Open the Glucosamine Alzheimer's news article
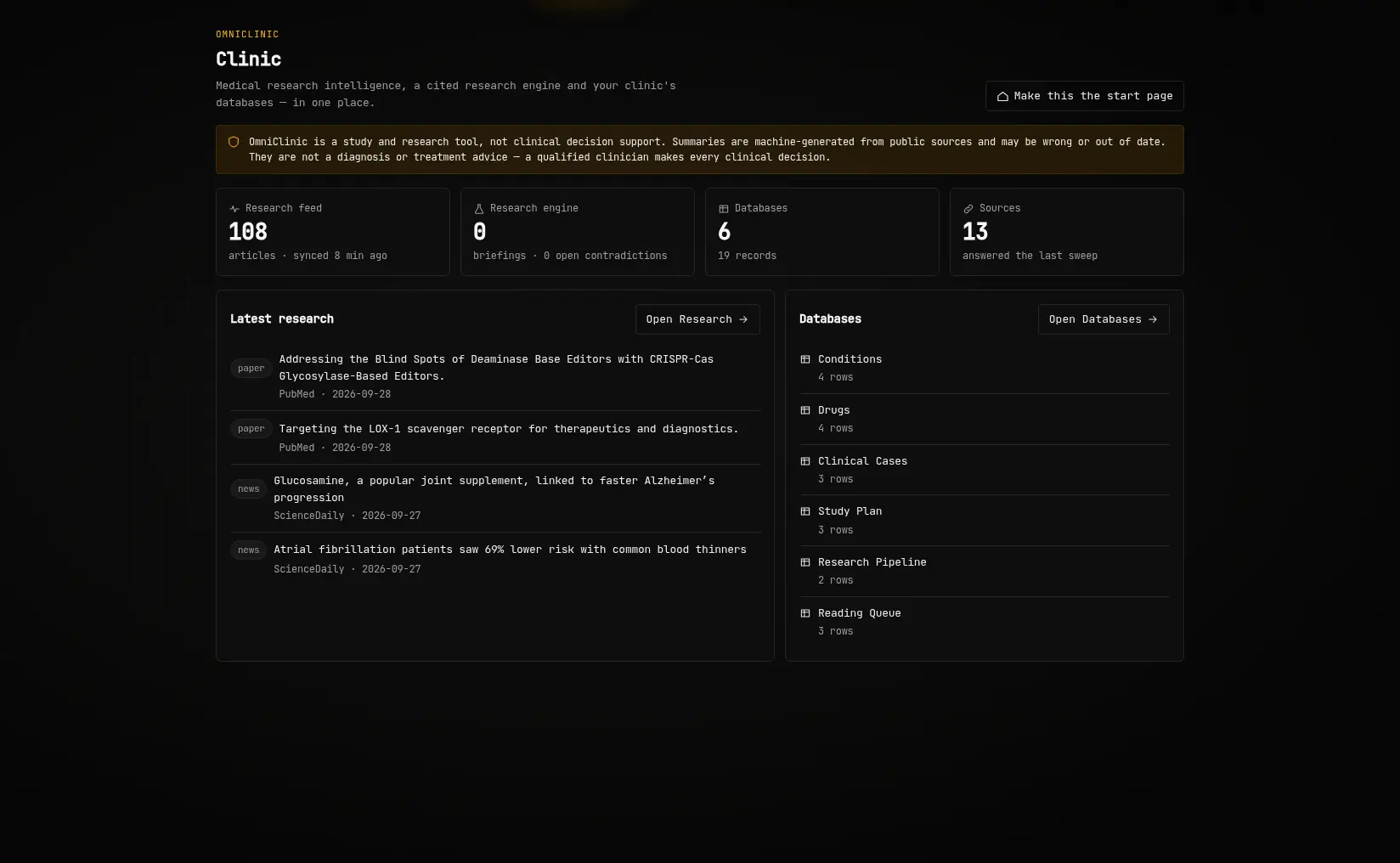 (495, 498)
